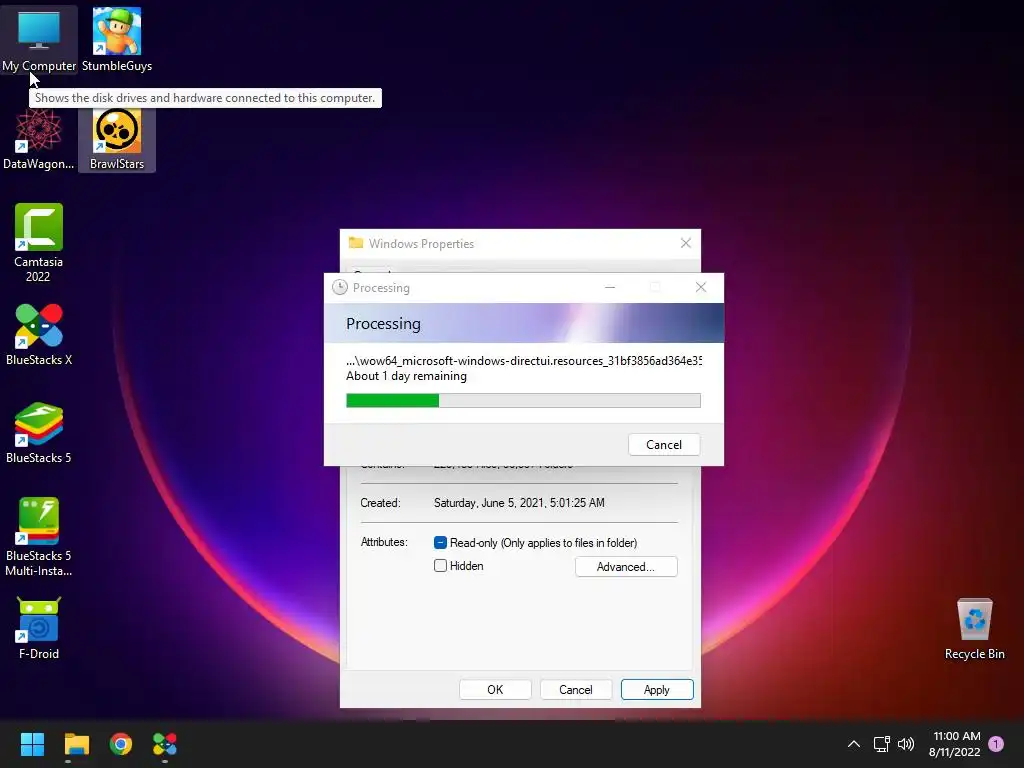The image size is (1024, 768).
Task: Launch Google Chrome from the taskbar
Action: point(121,744)
